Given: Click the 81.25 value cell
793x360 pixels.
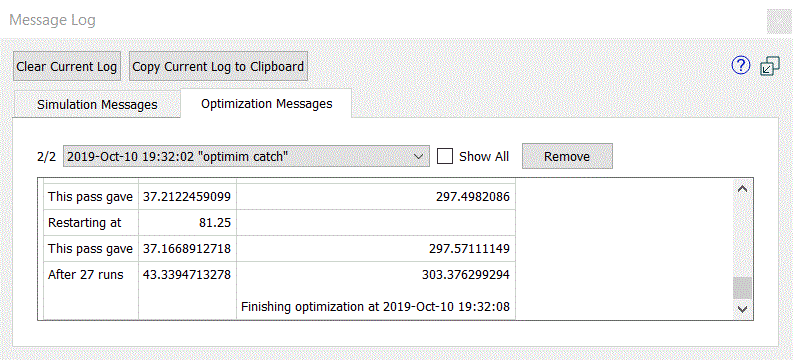Looking at the screenshot, I should pyautogui.click(x=187, y=222).
